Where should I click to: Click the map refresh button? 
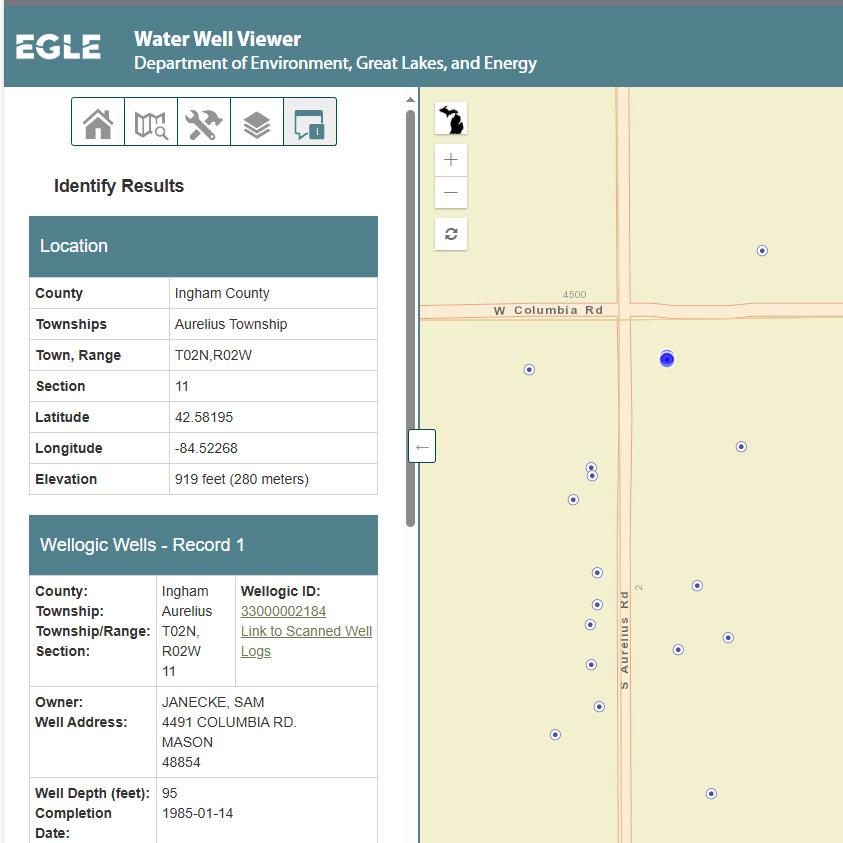[451, 234]
